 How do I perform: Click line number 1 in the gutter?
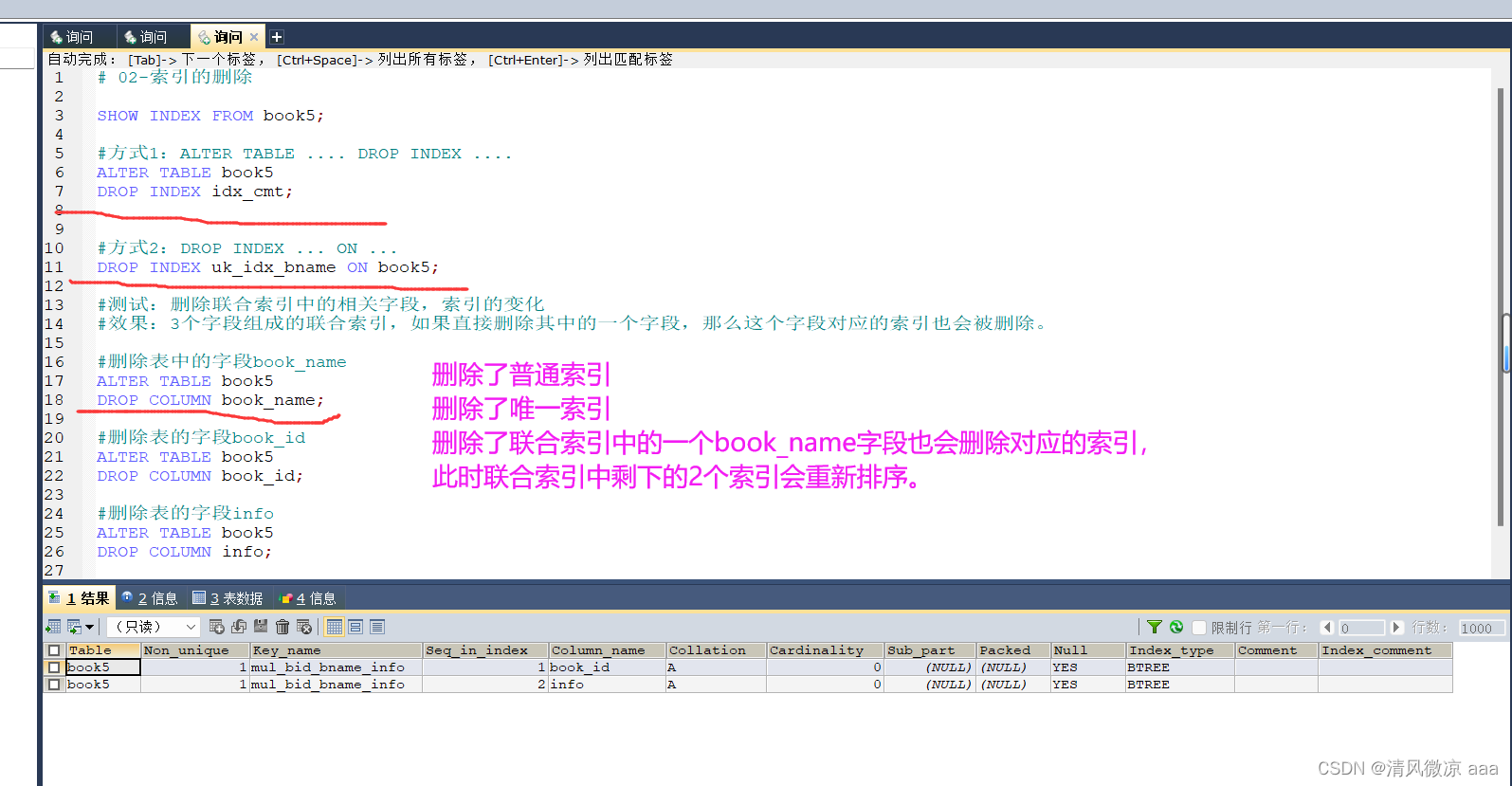coord(59,78)
